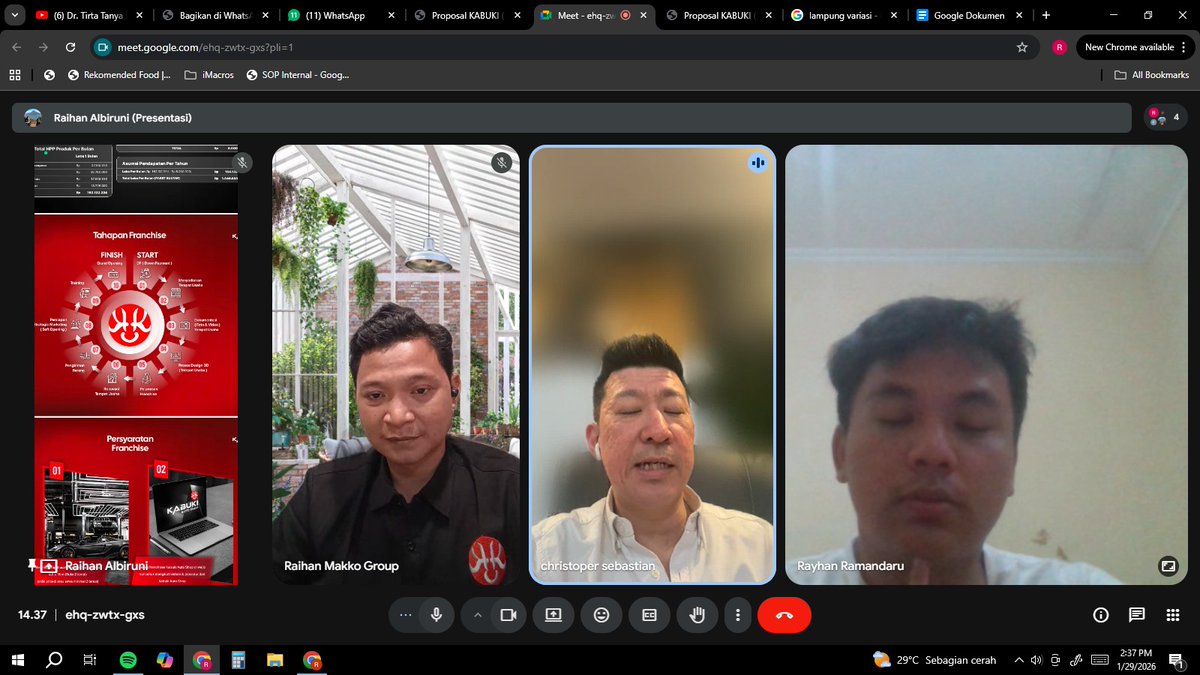Open All Bookmarks folder
Image resolution: width=1200 pixels, height=675 pixels.
(1152, 75)
